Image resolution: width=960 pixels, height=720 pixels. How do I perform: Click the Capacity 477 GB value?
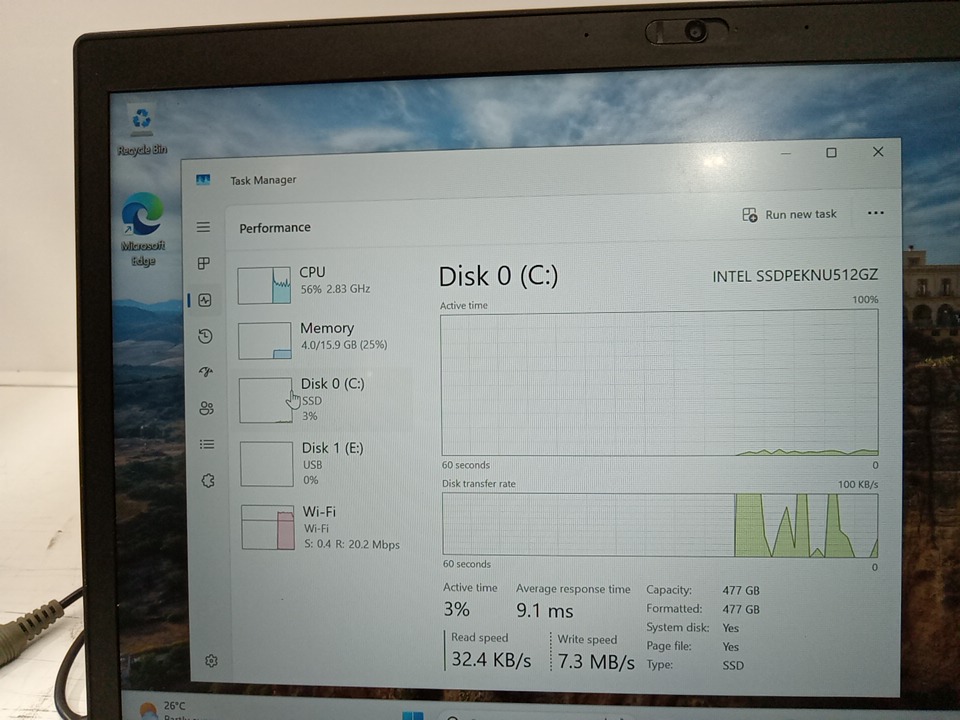click(741, 590)
